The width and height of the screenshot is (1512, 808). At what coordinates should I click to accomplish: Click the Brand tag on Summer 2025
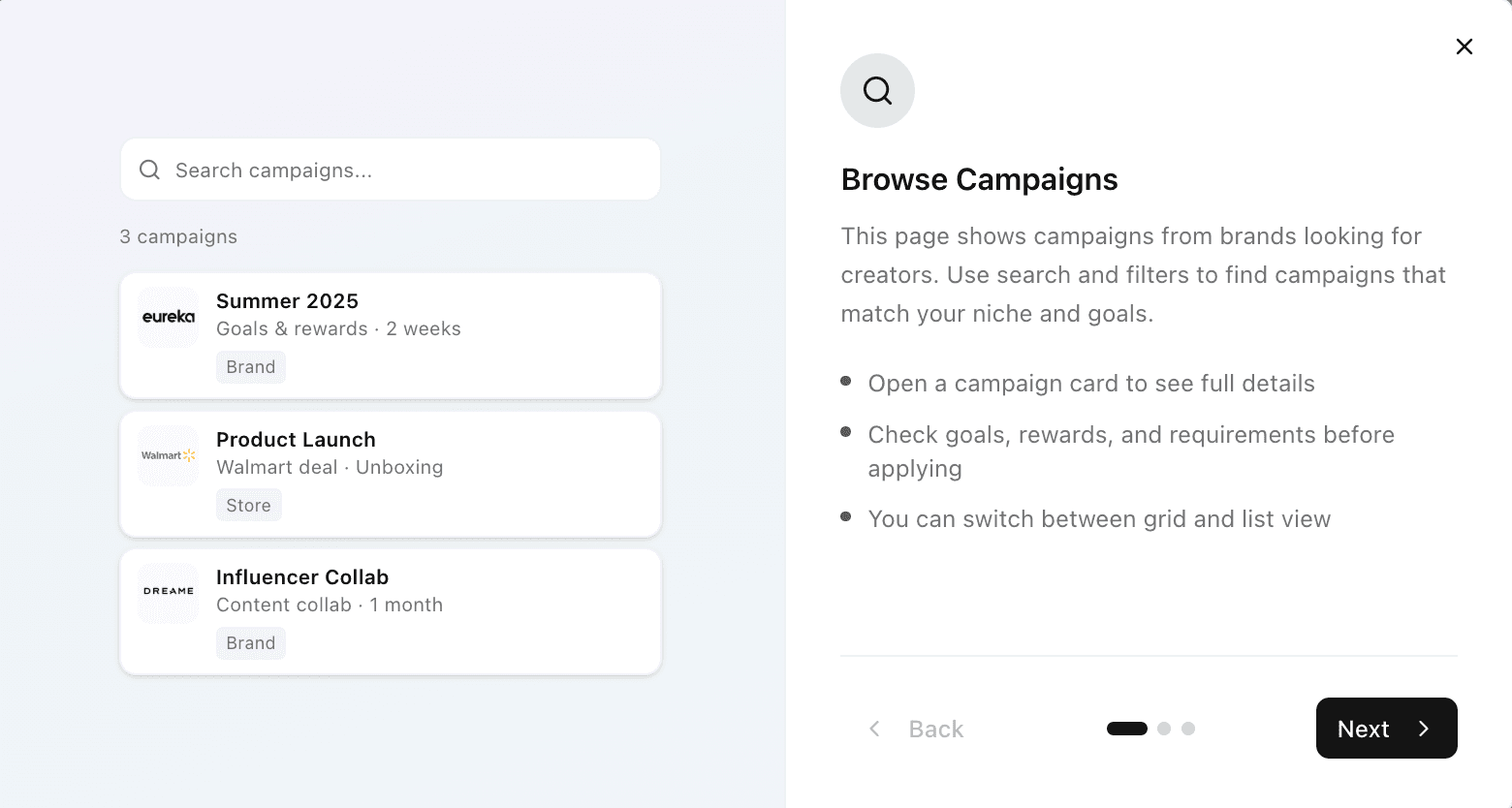click(x=250, y=366)
